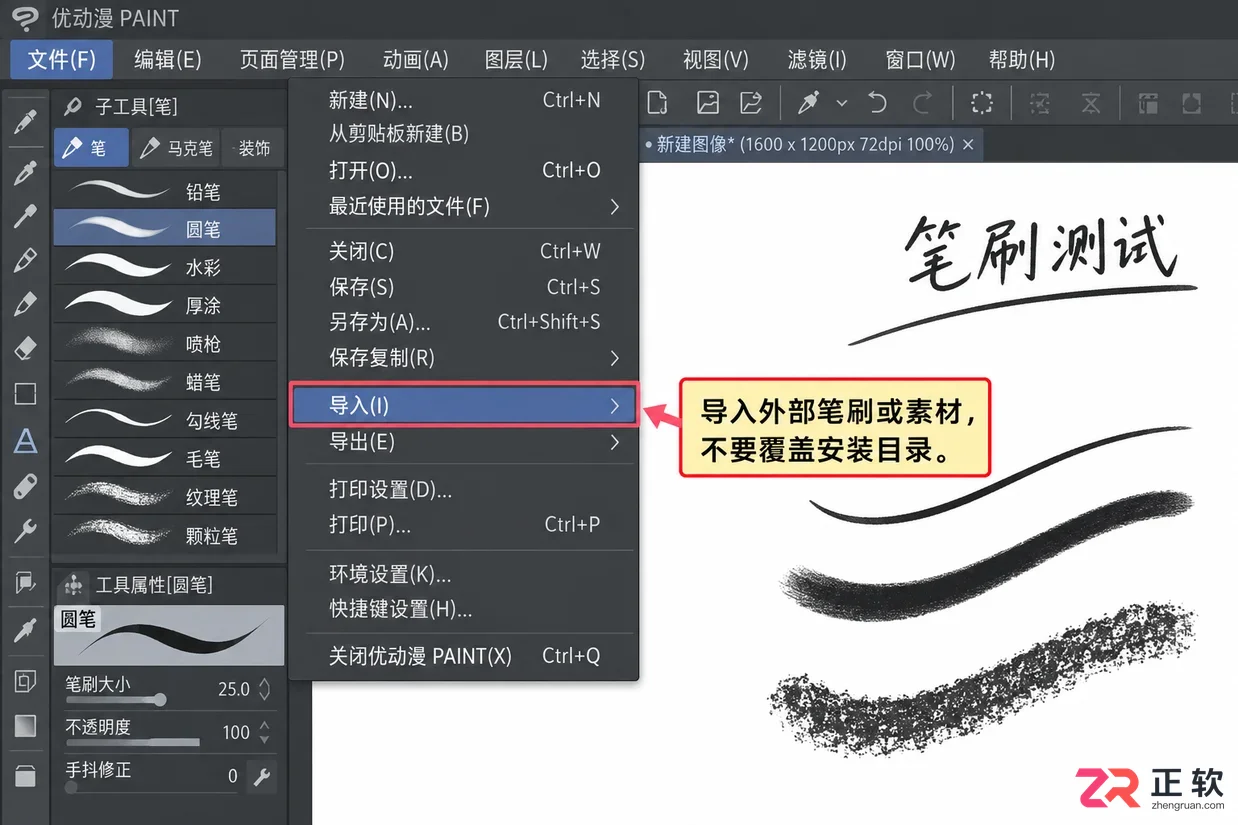Select the bottom folder-like tool in left toolbar
Viewport: 1238px width, 825px height.
click(x=25, y=775)
